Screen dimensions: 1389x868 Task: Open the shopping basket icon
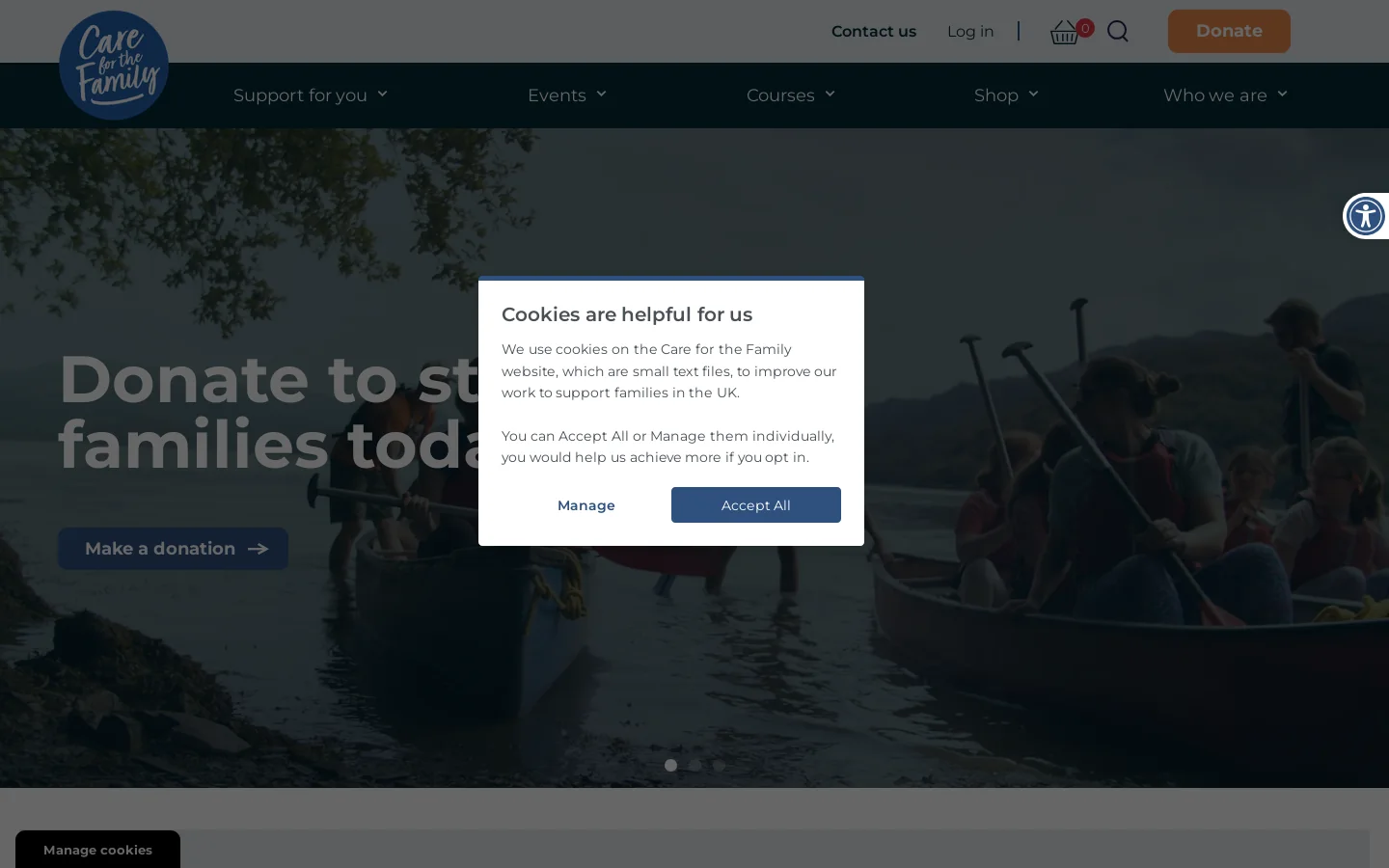(1065, 32)
